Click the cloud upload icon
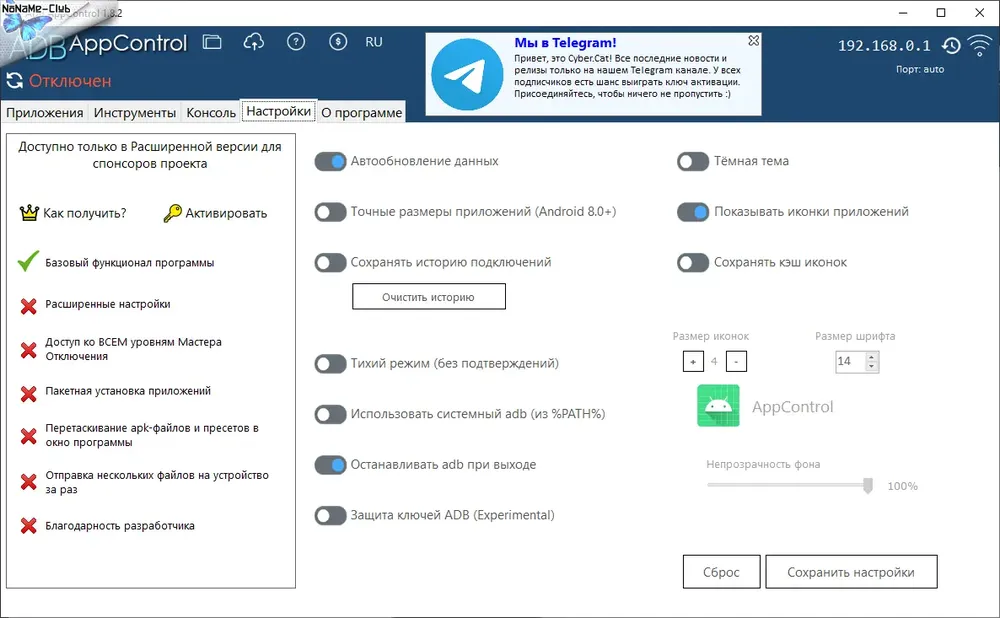Viewport: 1000px width, 618px height. (x=254, y=42)
